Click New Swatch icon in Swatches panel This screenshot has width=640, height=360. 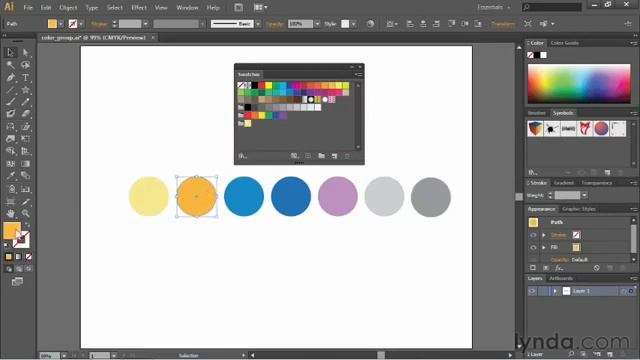pyautogui.click(x=334, y=156)
